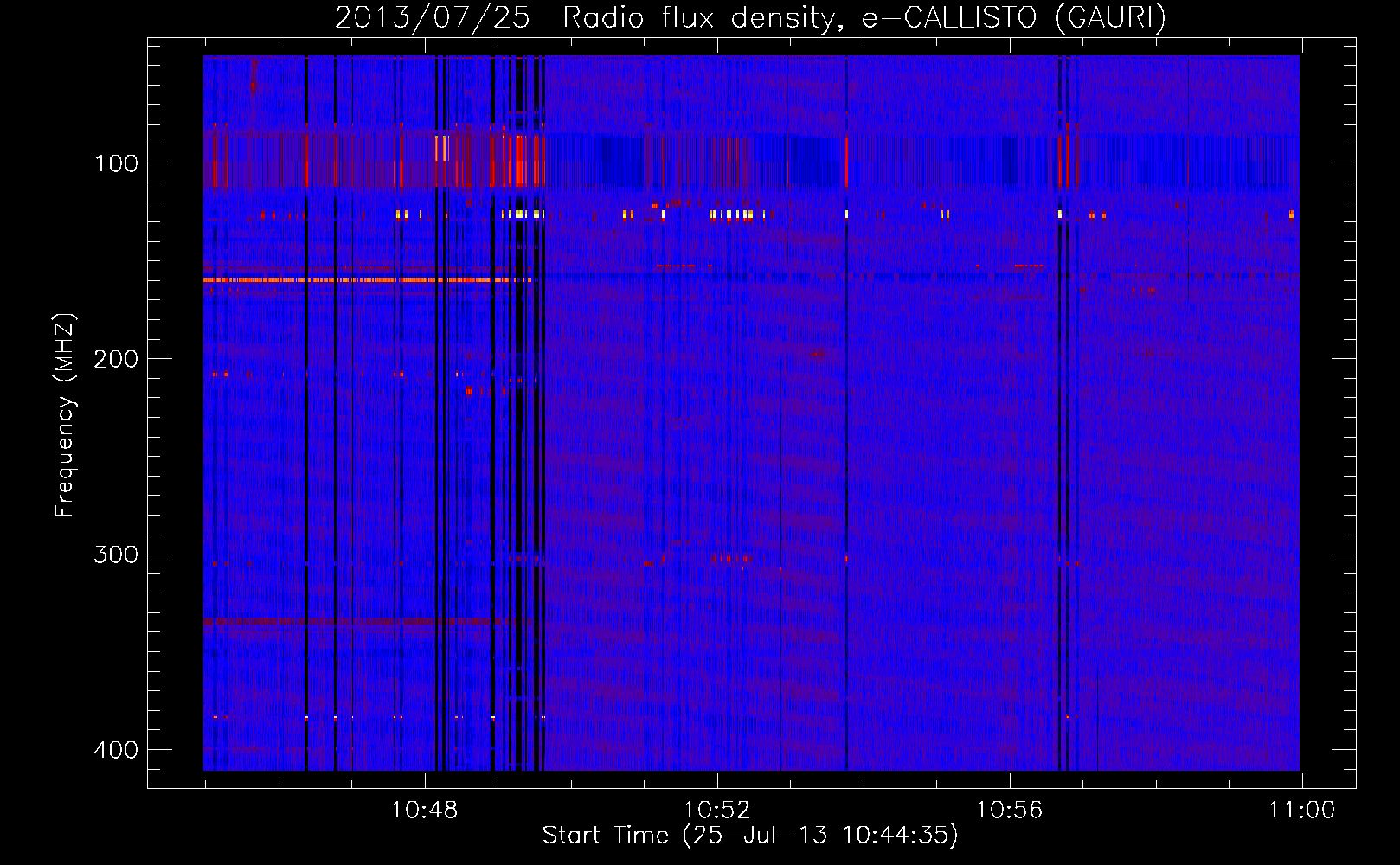Click the 11:00 time tick label
This screenshot has width=1400, height=865.
(x=1302, y=811)
